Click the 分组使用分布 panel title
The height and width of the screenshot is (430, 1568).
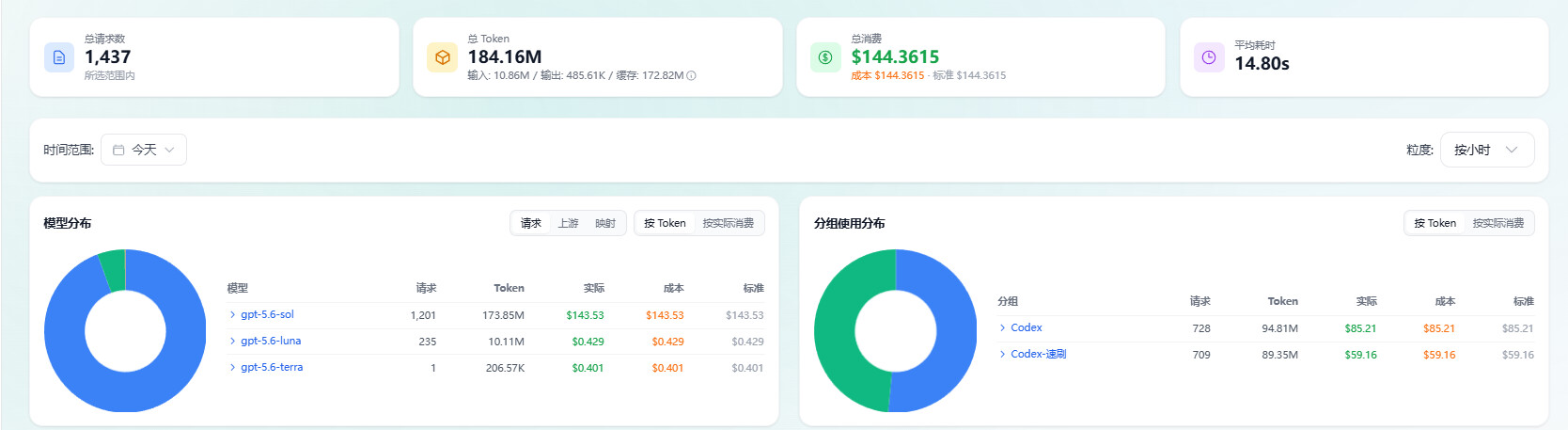tap(849, 223)
